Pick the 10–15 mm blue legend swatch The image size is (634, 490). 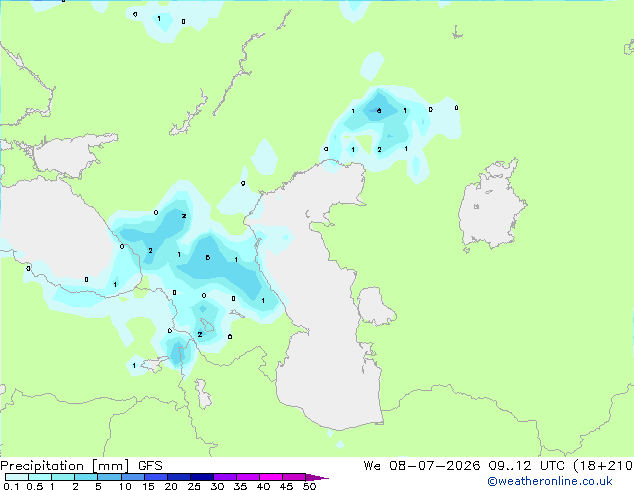pyautogui.click(x=133, y=477)
